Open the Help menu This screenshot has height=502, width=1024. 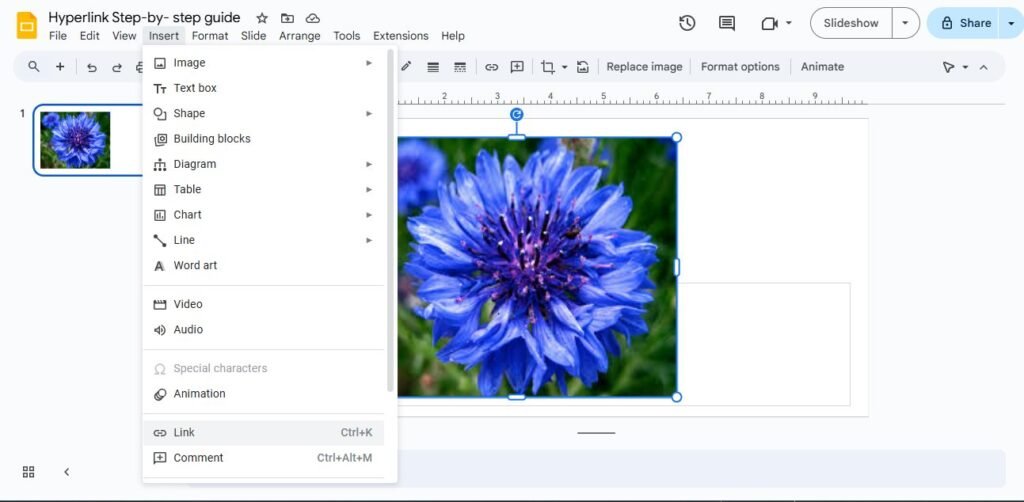pos(453,36)
